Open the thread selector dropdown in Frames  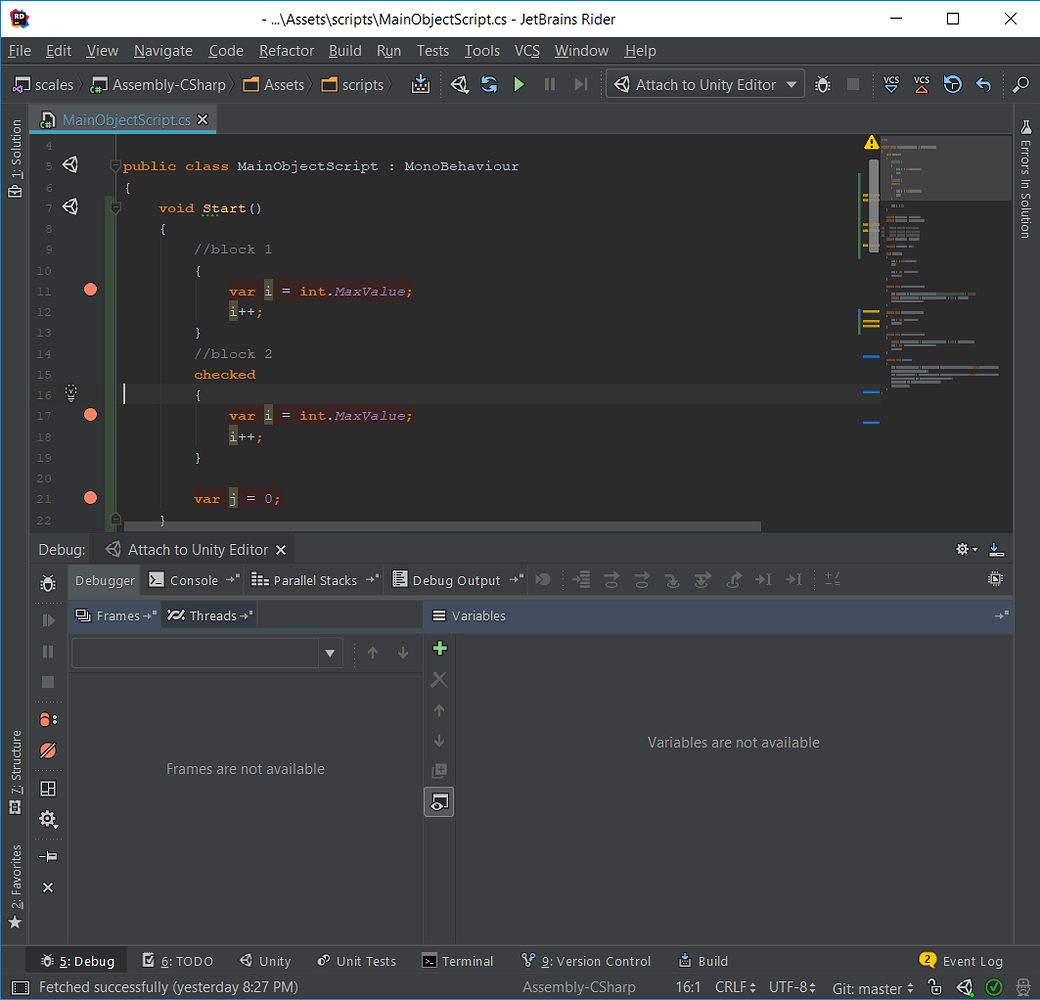tap(329, 653)
